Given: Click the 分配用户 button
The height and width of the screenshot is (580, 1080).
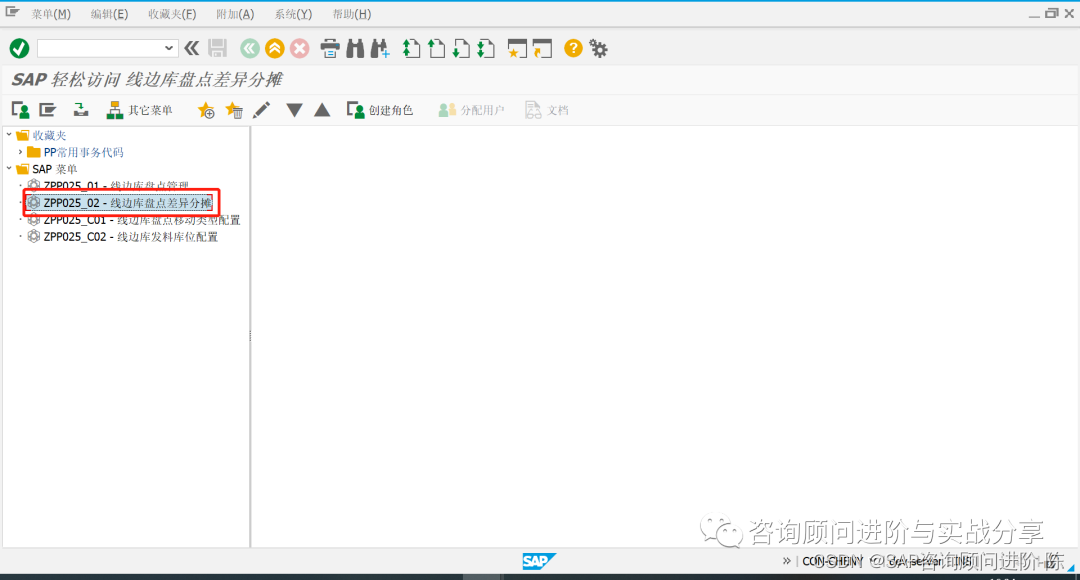Looking at the screenshot, I should click(x=471, y=110).
